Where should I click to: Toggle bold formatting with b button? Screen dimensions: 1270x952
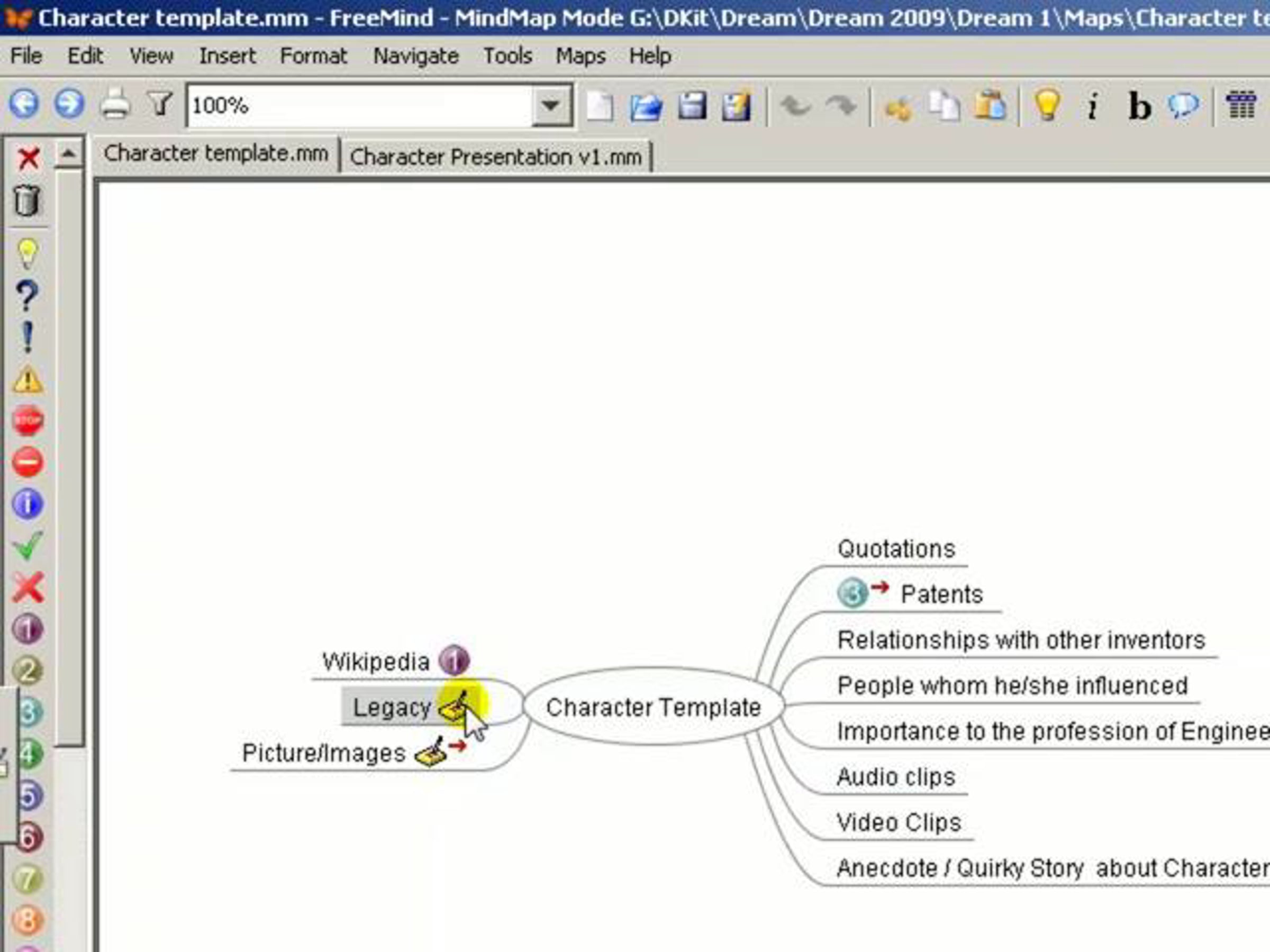pyautogui.click(x=1139, y=107)
